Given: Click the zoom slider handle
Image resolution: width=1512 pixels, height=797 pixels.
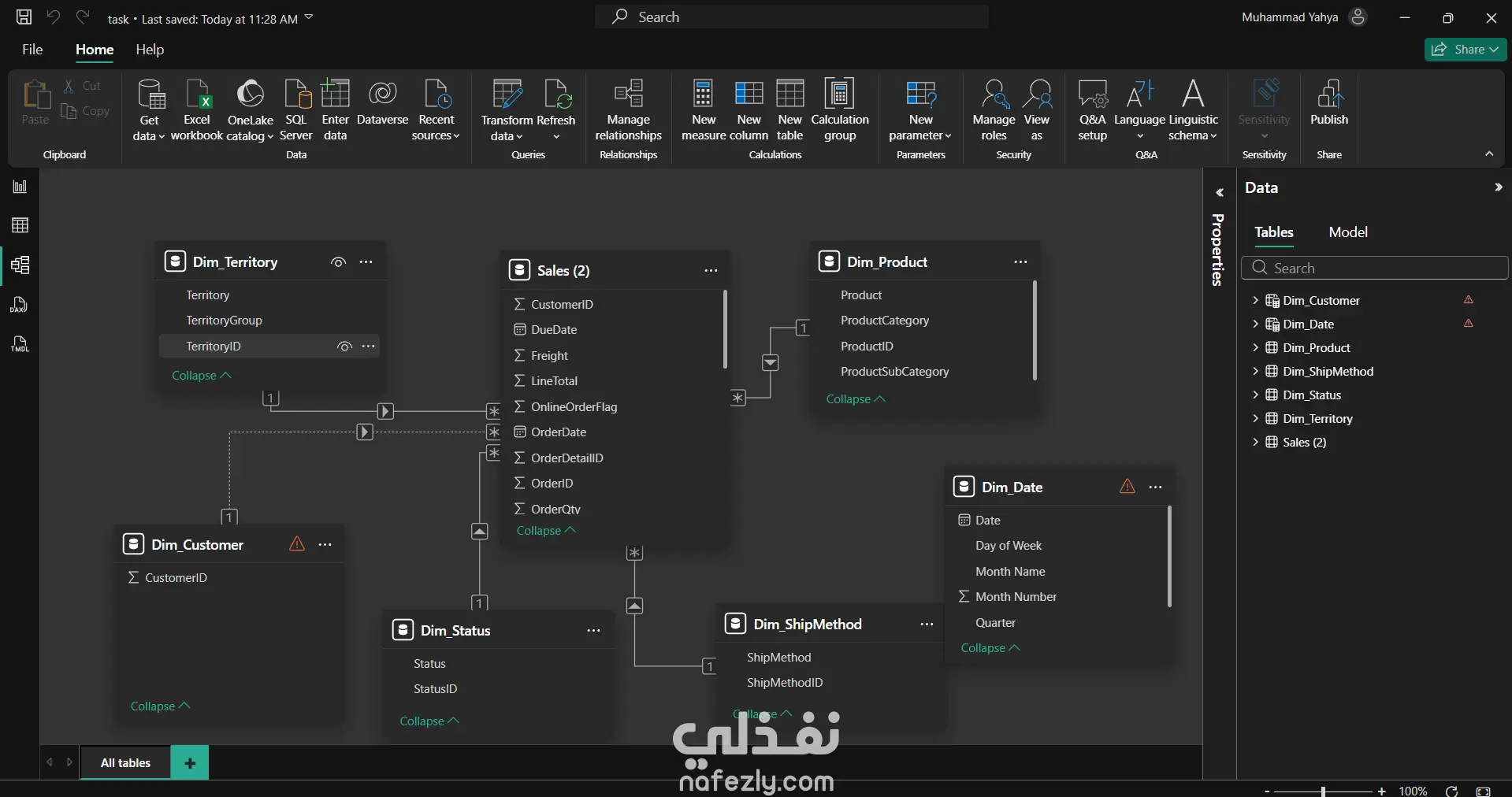Looking at the screenshot, I should coord(1323,791).
